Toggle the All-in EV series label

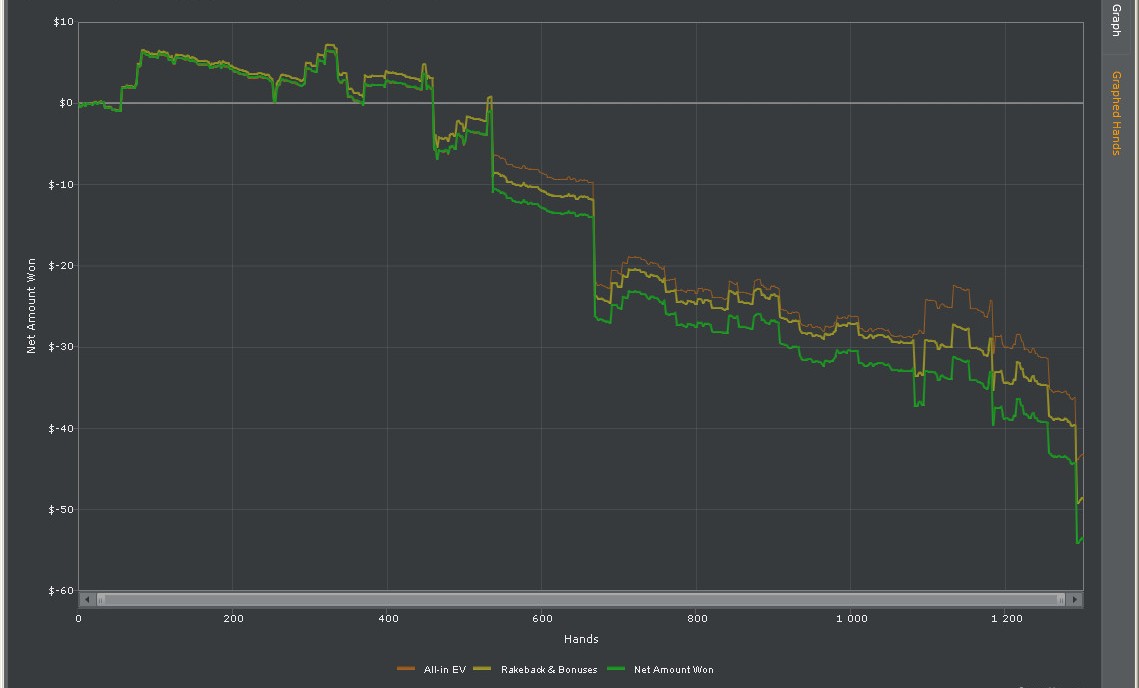click(x=444, y=670)
